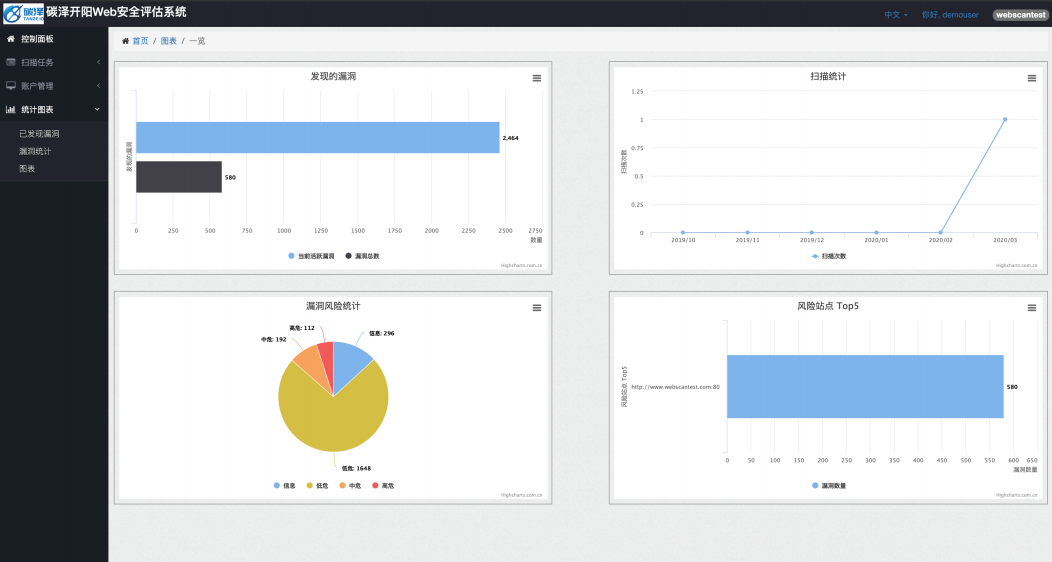
Task: Click Highcharts.com.cn credit in 漏洞风险统计 chart
Action: point(521,495)
